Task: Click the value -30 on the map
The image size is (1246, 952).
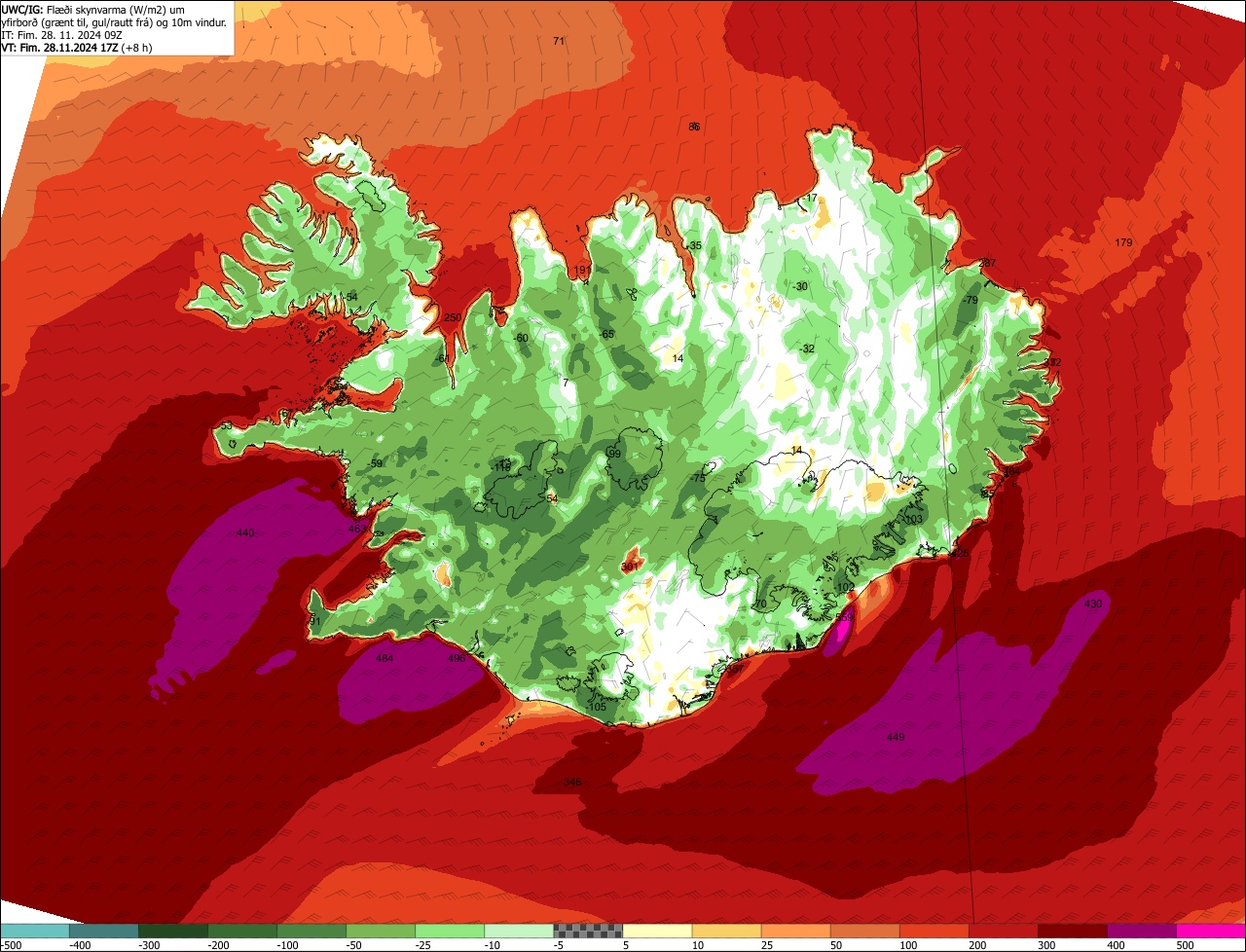Action: [801, 286]
